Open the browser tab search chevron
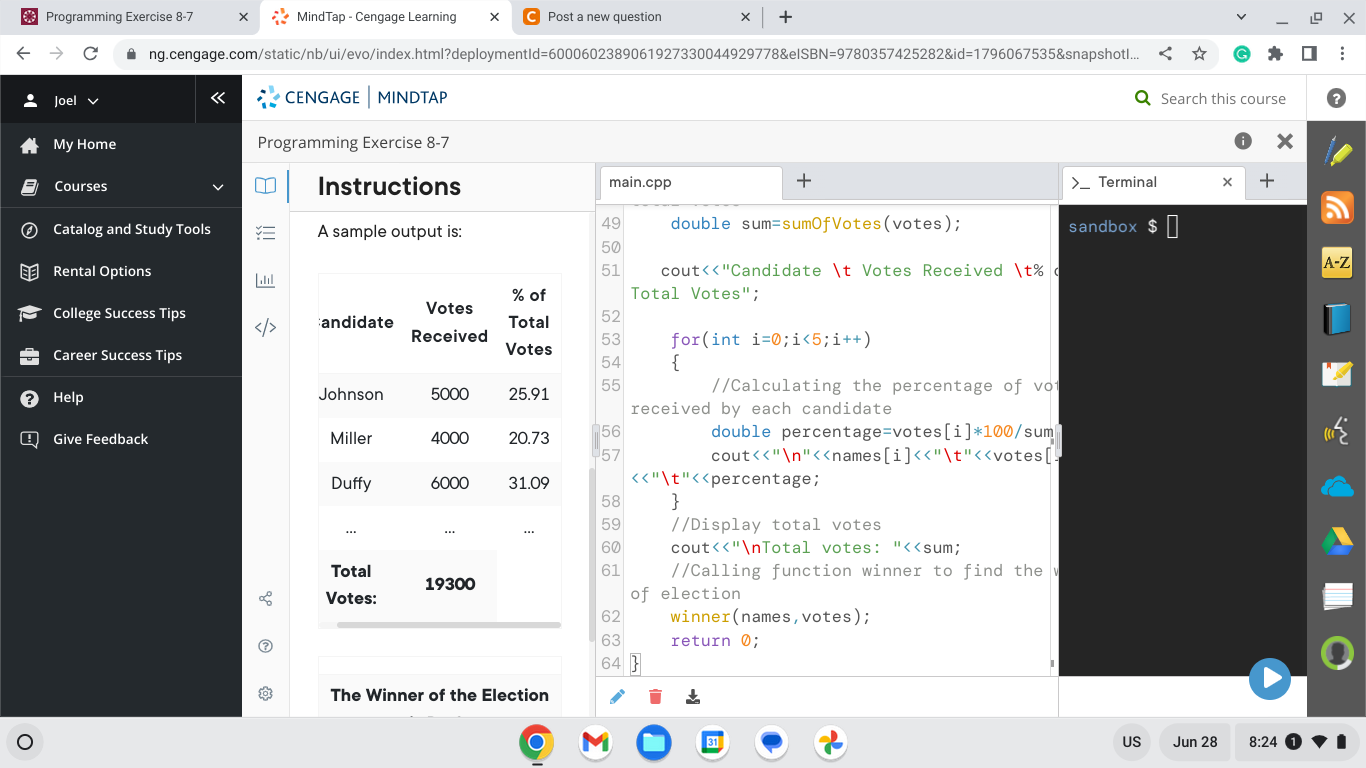The image size is (1366, 768). point(1242,17)
